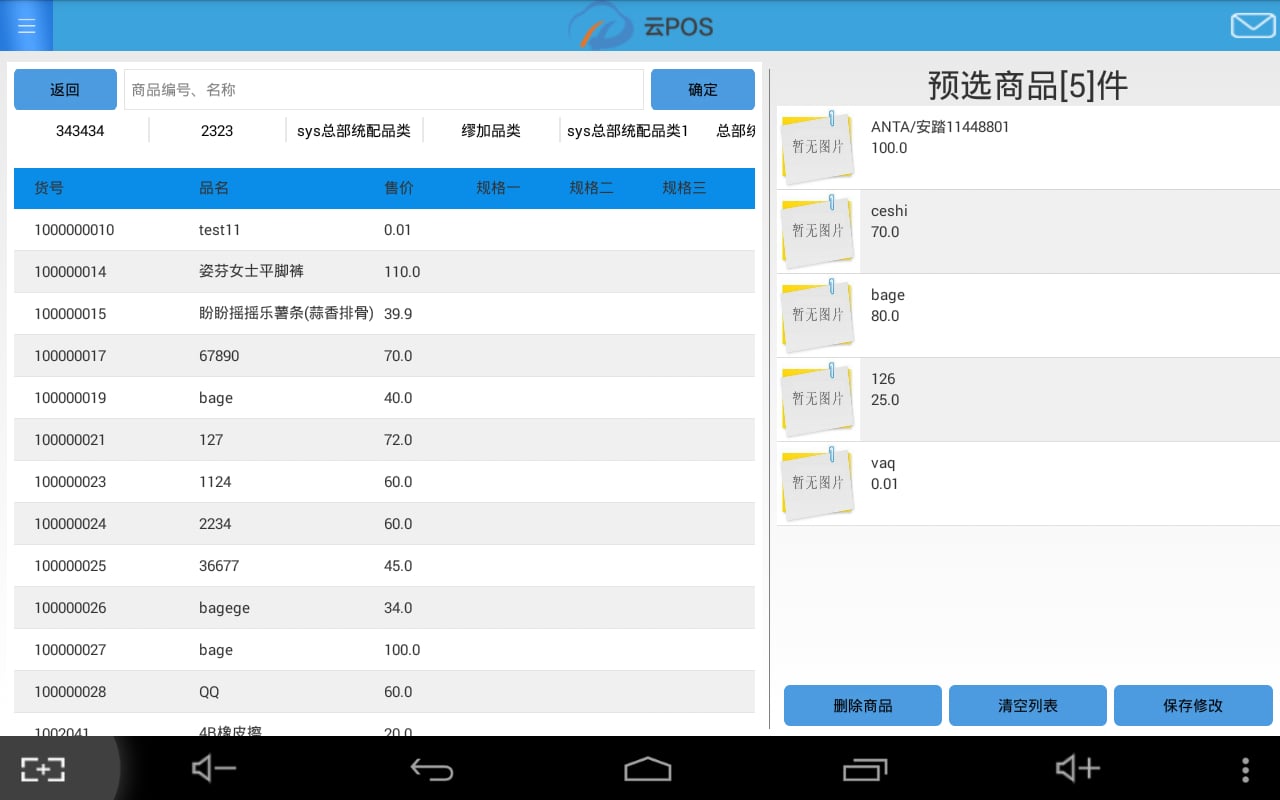1280x800 pixels.
Task: Click the 确定 confirm button
Action: (702, 89)
